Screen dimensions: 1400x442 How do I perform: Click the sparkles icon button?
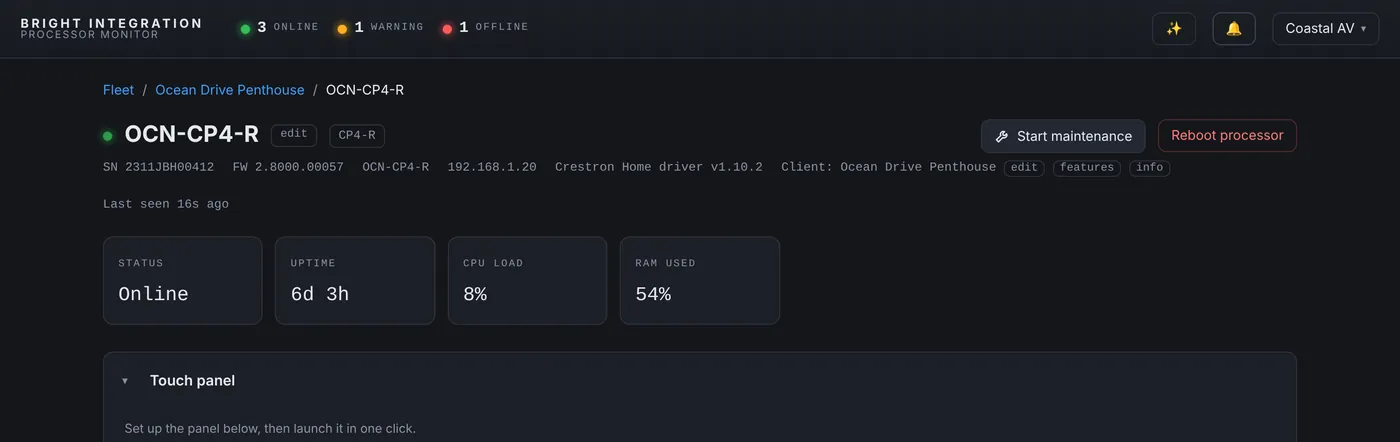1174,29
